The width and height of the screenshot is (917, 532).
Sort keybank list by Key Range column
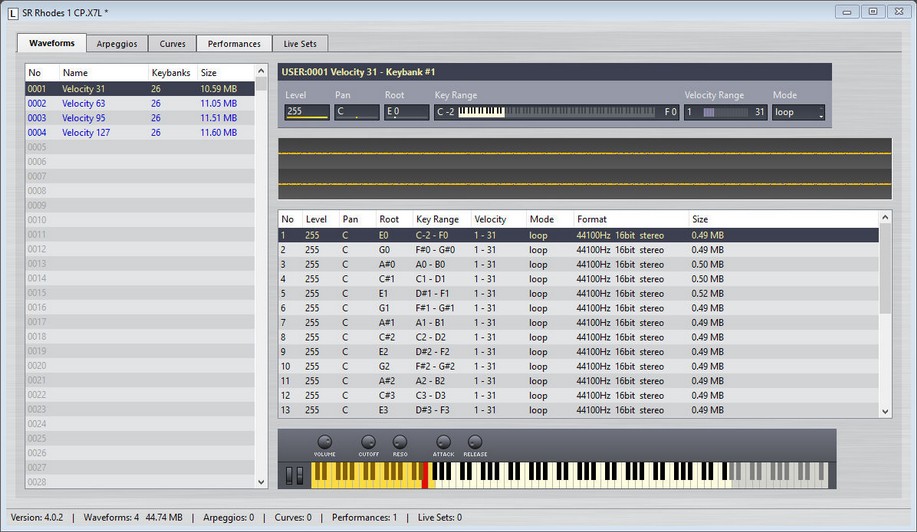[438, 219]
